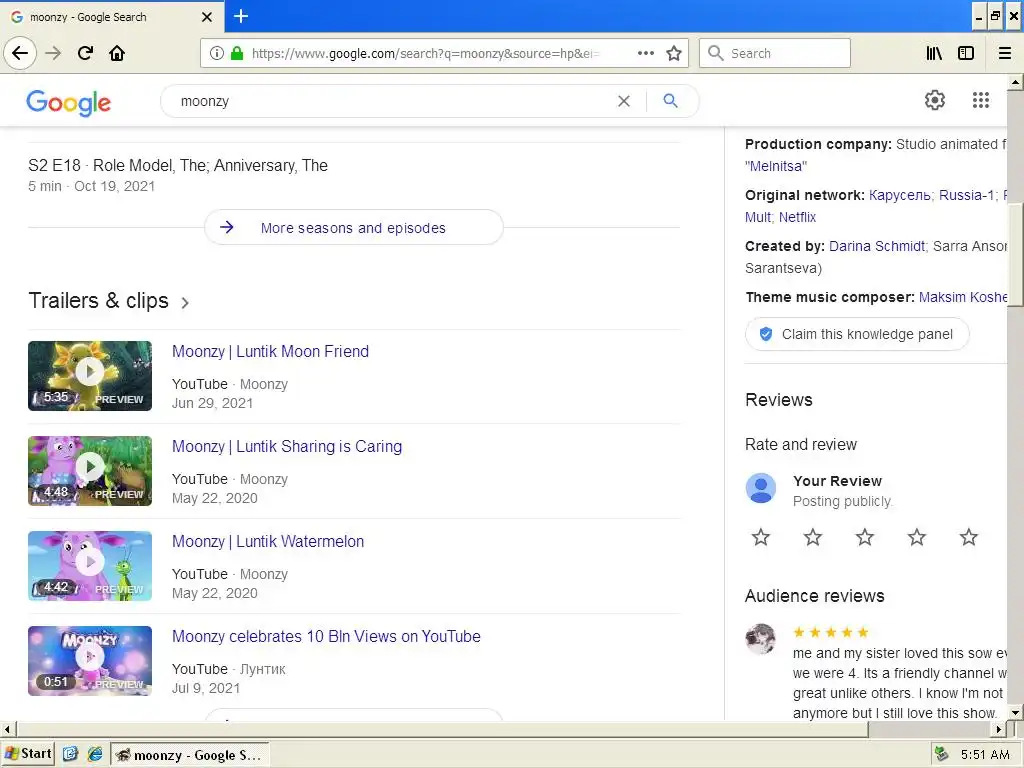Click More seasons and episodes button
The height and width of the screenshot is (768, 1024).
point(353,227)
